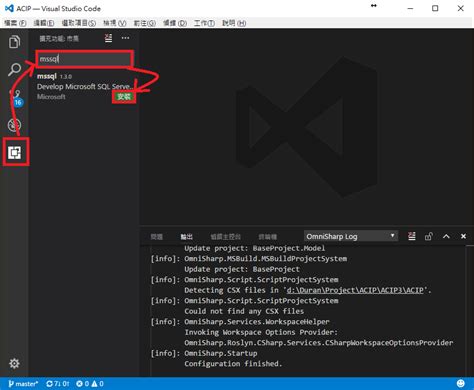Screen dimensions: 474x390
Task: Click 'OmniSharp.Startup' log entry
Action: (x=221, y=353)
